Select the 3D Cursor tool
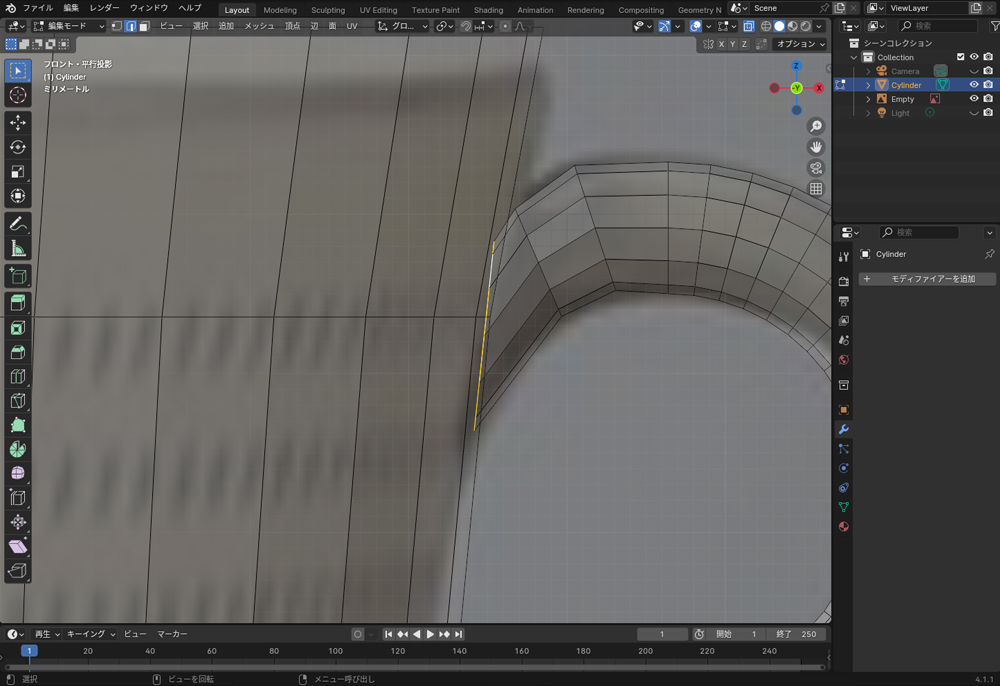 pos(18,95)
